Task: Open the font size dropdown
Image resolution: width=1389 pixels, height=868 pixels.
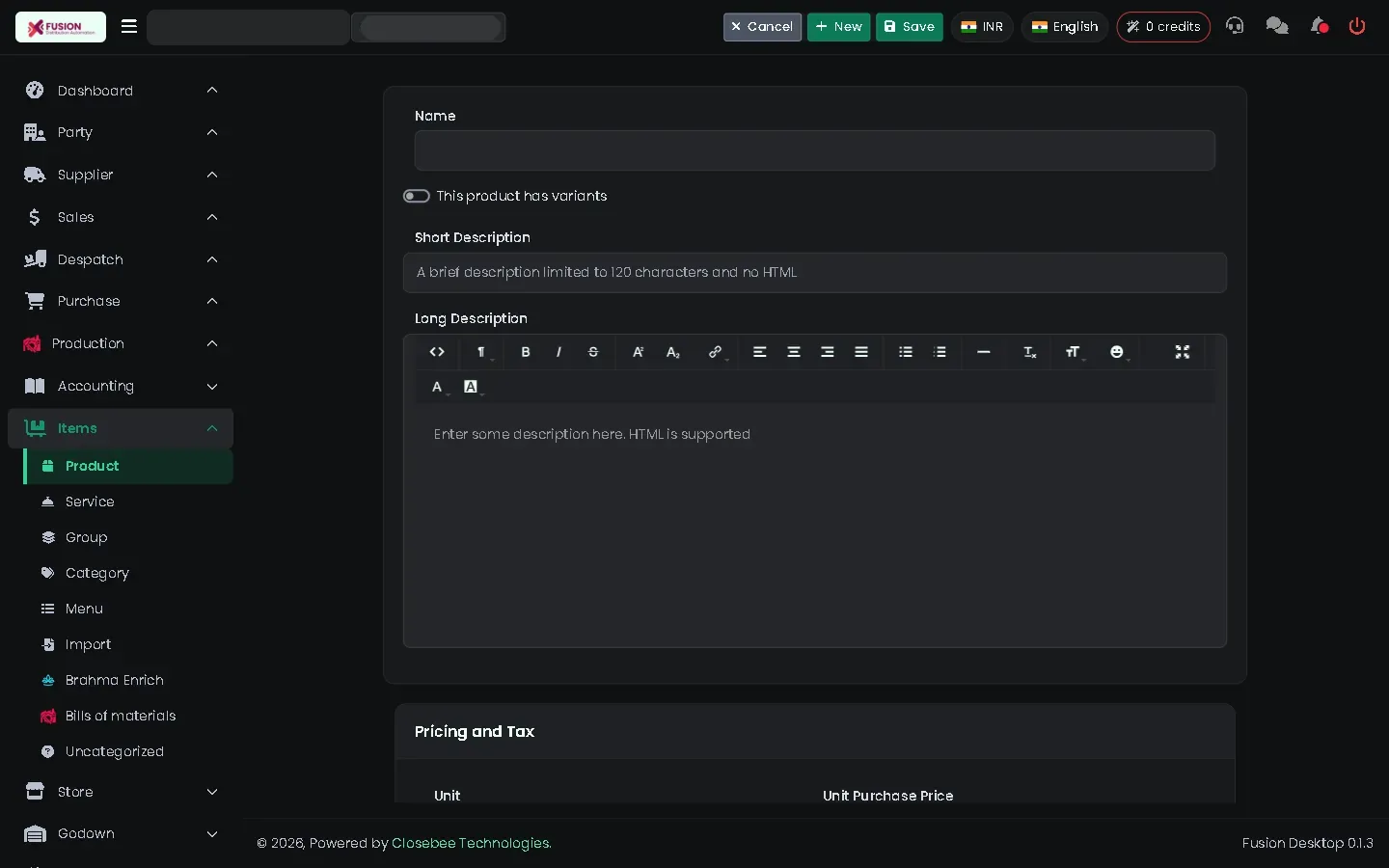Action: tap(1073, 352)
